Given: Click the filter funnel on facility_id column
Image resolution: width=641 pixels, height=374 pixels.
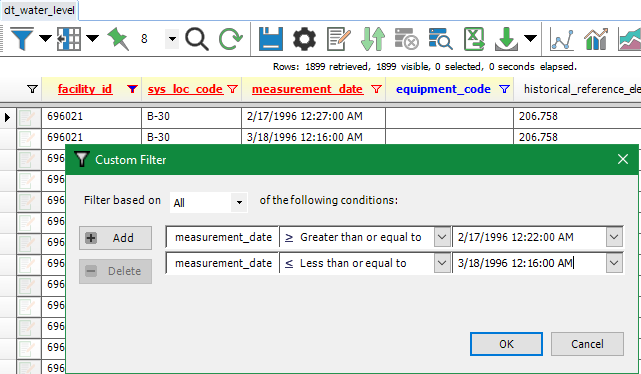Looking at the screenshot, I should point(132,89).
